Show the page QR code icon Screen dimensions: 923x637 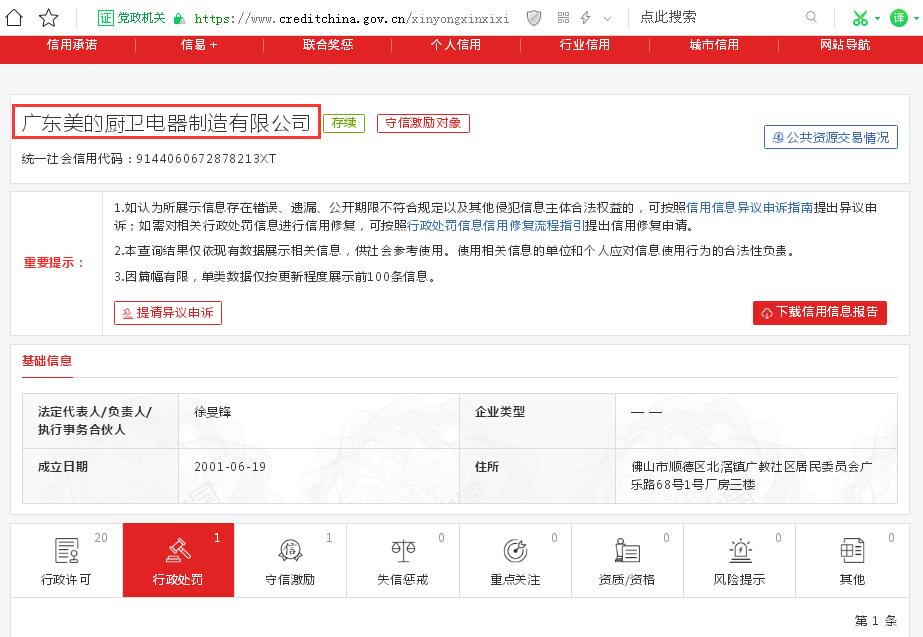coord(563,18)
